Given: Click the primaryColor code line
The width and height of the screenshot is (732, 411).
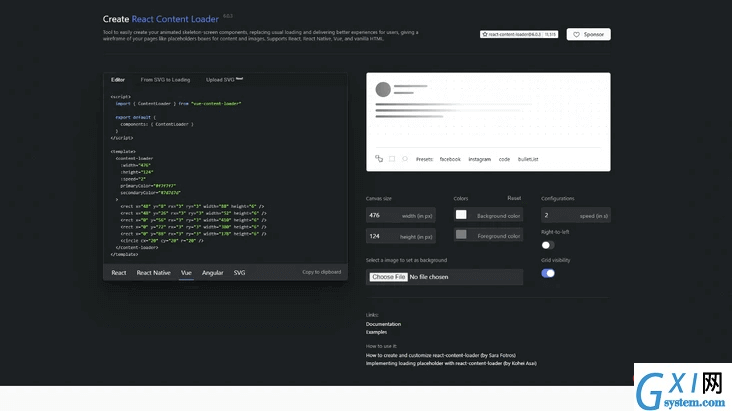Looking at the screenshot, I should click(148, 186).
